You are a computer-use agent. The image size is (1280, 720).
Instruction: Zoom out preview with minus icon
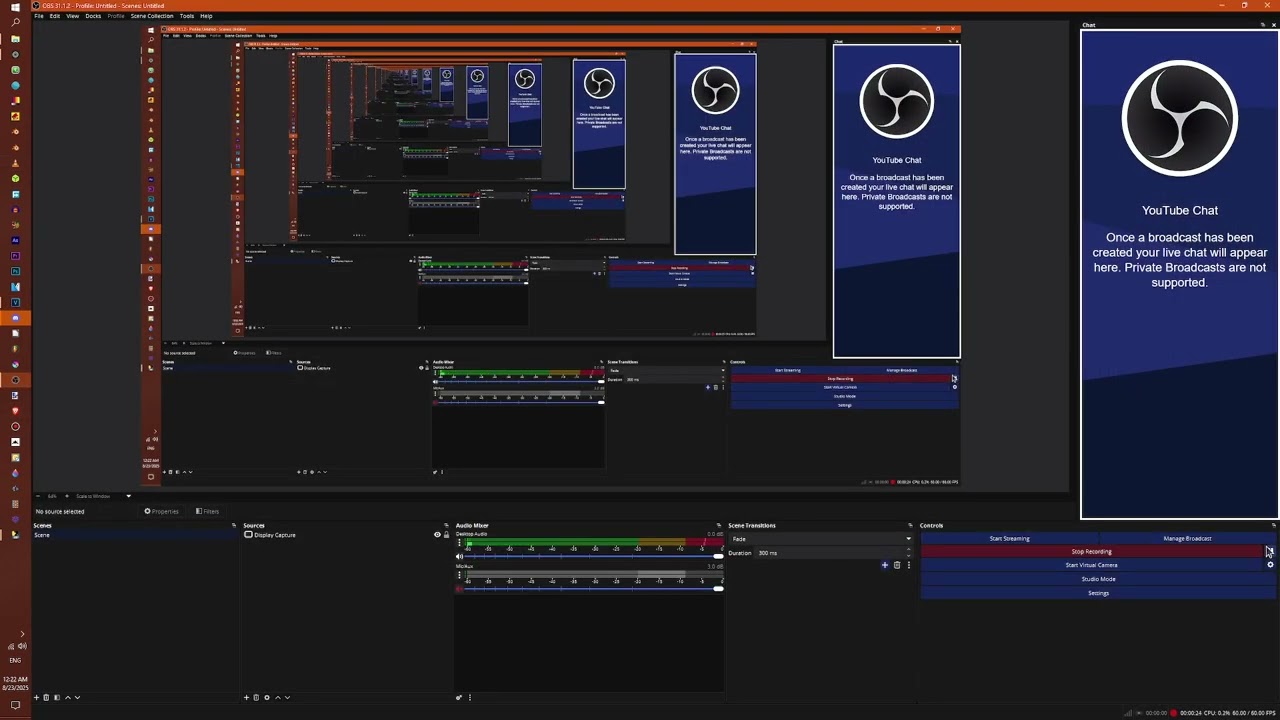point(38,496)
